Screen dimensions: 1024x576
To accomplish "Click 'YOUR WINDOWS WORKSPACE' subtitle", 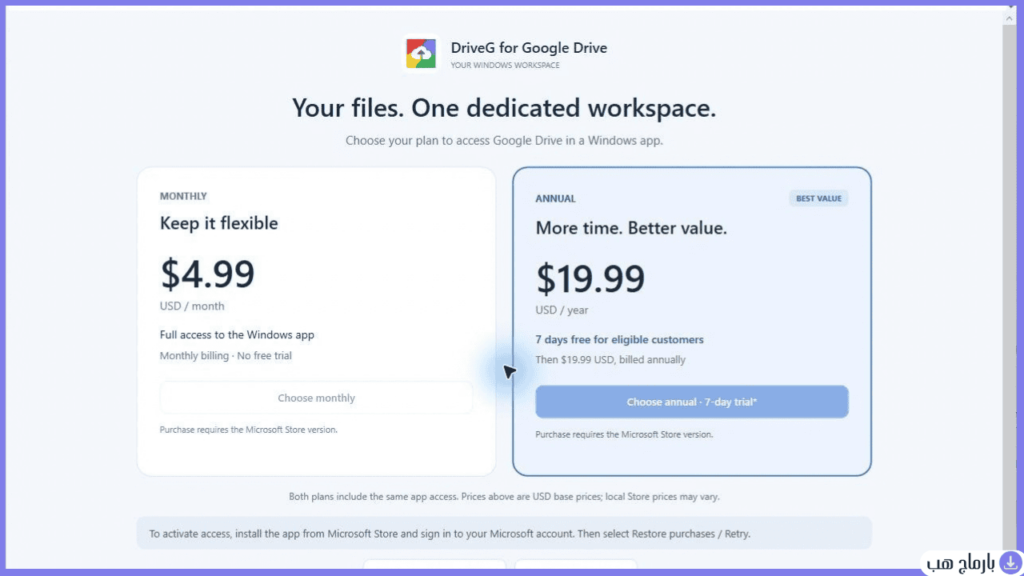I will [x=505, y=65].
